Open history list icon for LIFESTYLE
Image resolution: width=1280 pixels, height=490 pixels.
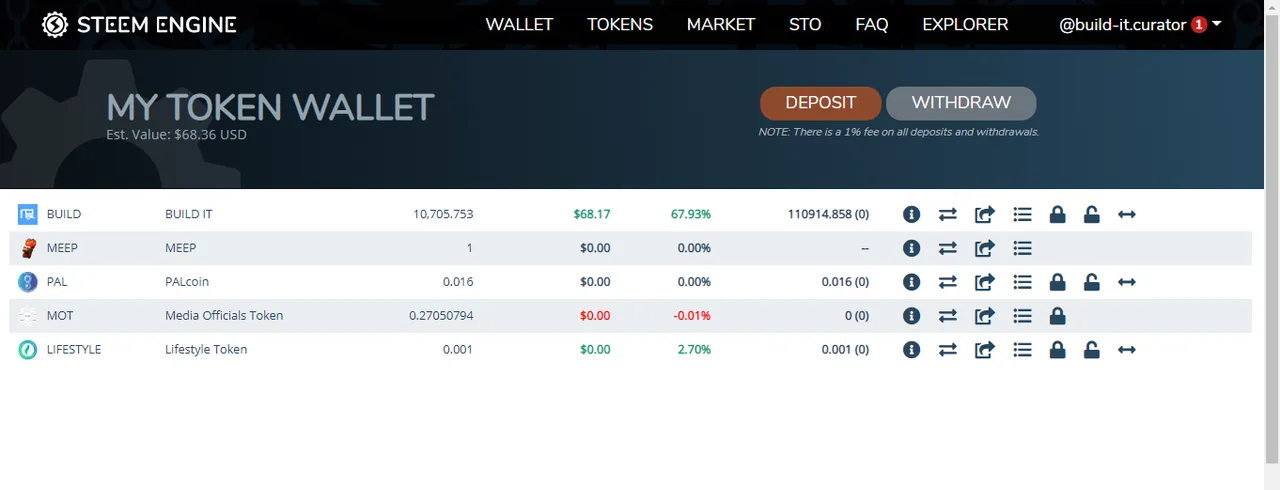click(x=1022, y=350)
